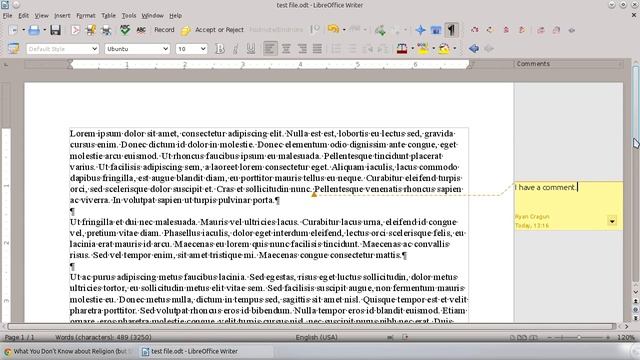Screen dimensions: 640x360
Task: Click the Accept or Reject button
Action: point(219,30)
